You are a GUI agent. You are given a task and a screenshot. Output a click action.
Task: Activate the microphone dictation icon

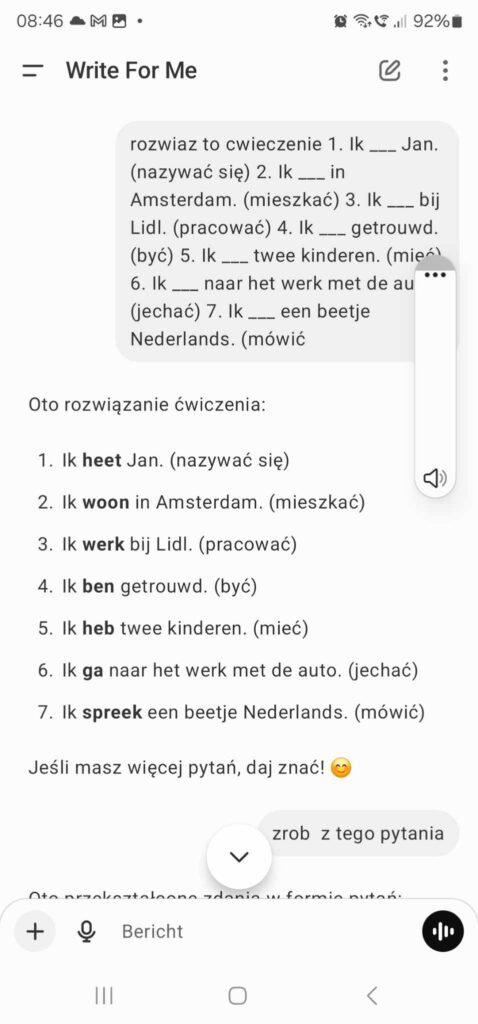pyautogui.click(x=86, y=931)
